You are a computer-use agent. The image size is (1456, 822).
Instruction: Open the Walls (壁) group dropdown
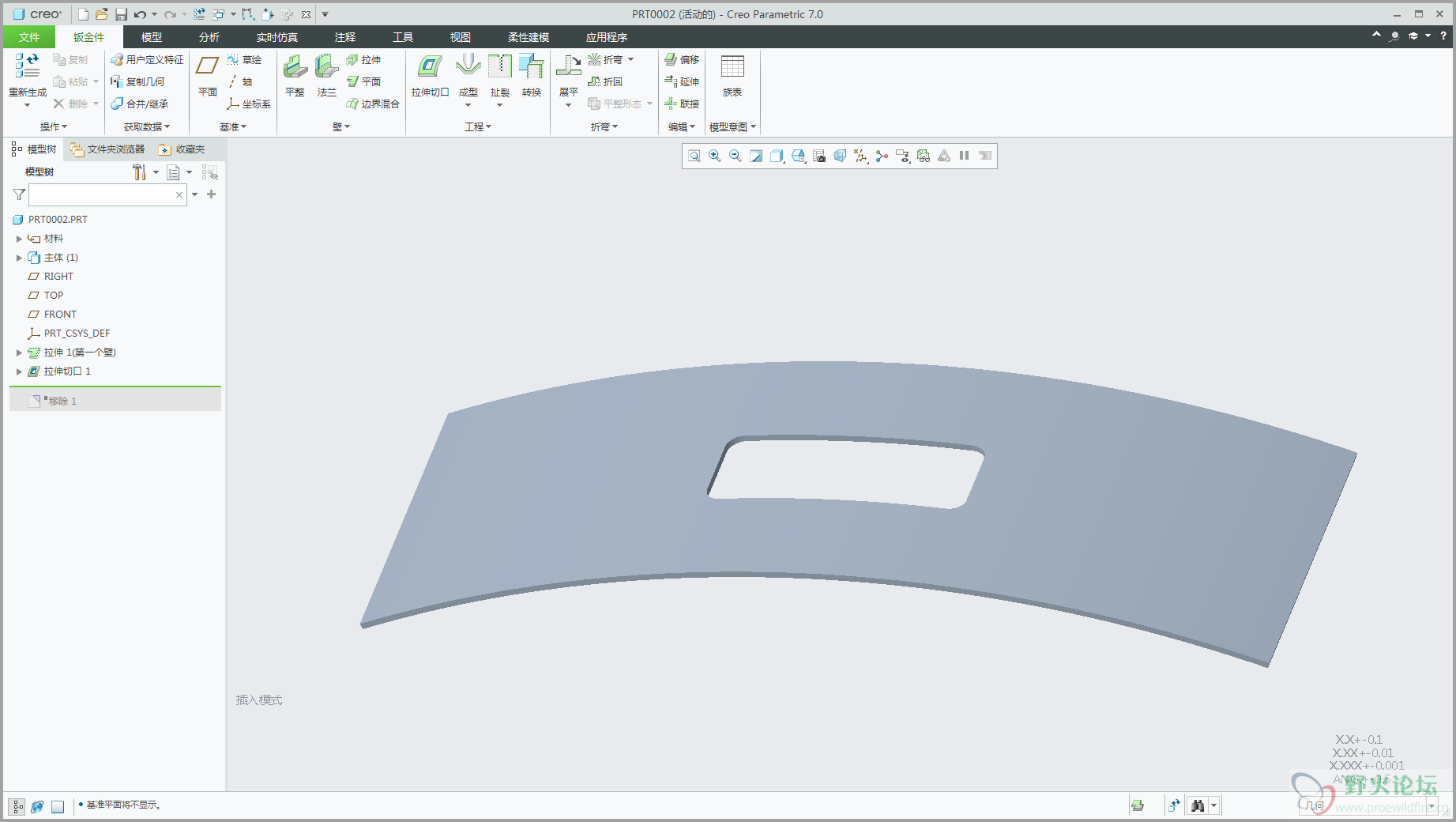click(341, 126)
